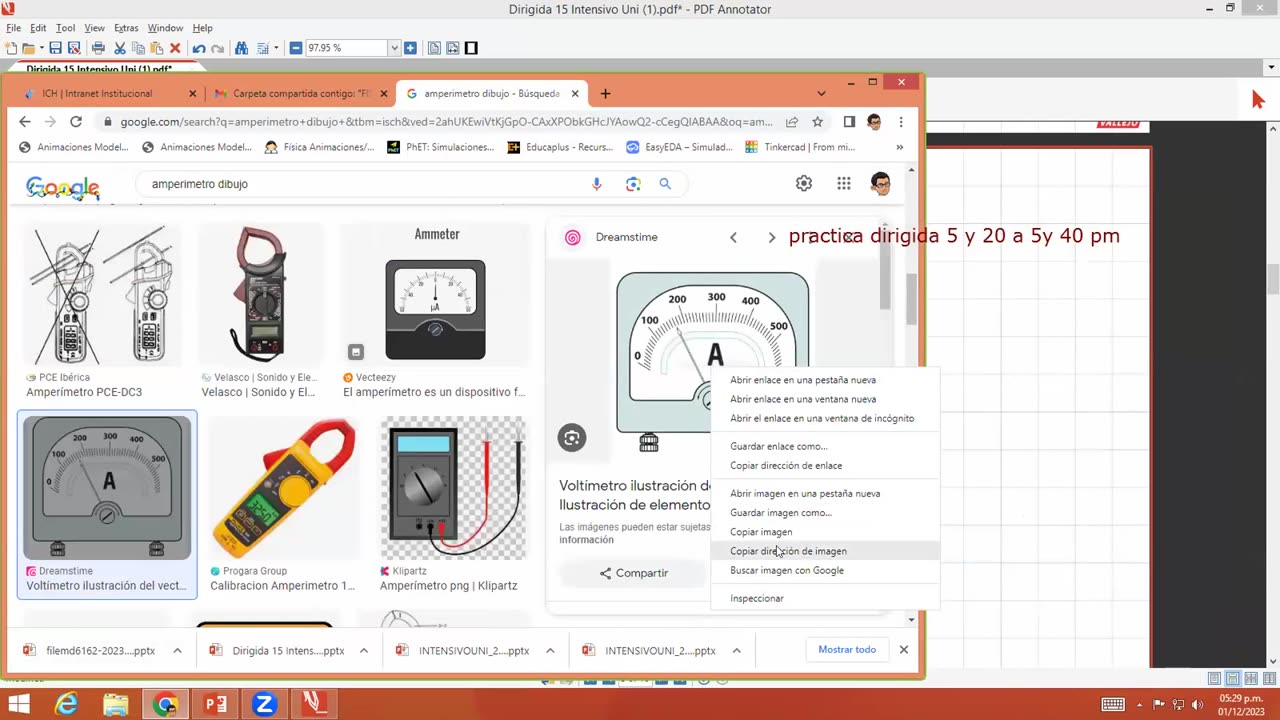Click the Chrome back arrow
Image resolution: width=1280 pixels, height=720 pixels.
[x=25, y=122]
